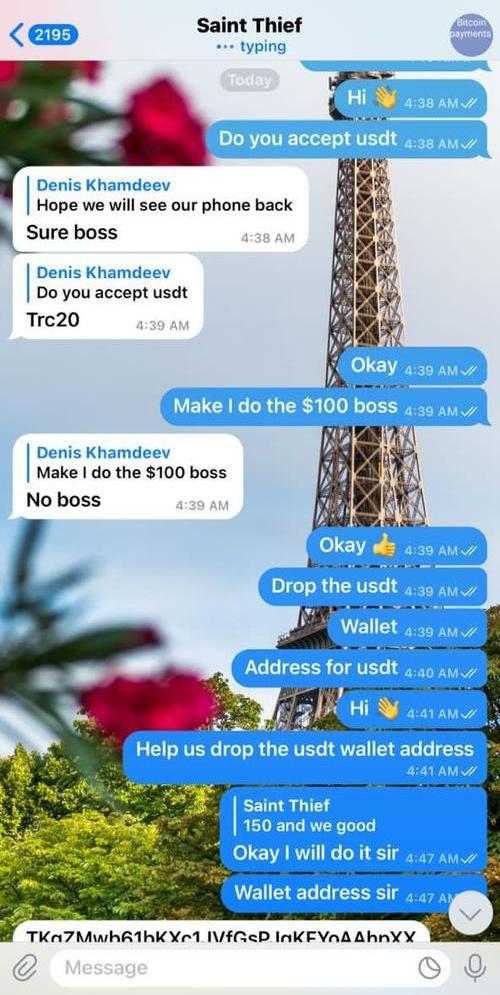Tap the 'Address for usdt' sent bubble
This screenshot has height=995, width=500.
pyautogui.click(x=360, y=669)
